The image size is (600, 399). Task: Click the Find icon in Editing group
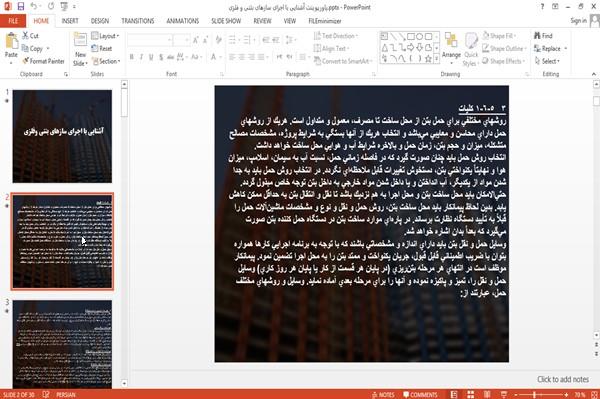click(537, 36)
